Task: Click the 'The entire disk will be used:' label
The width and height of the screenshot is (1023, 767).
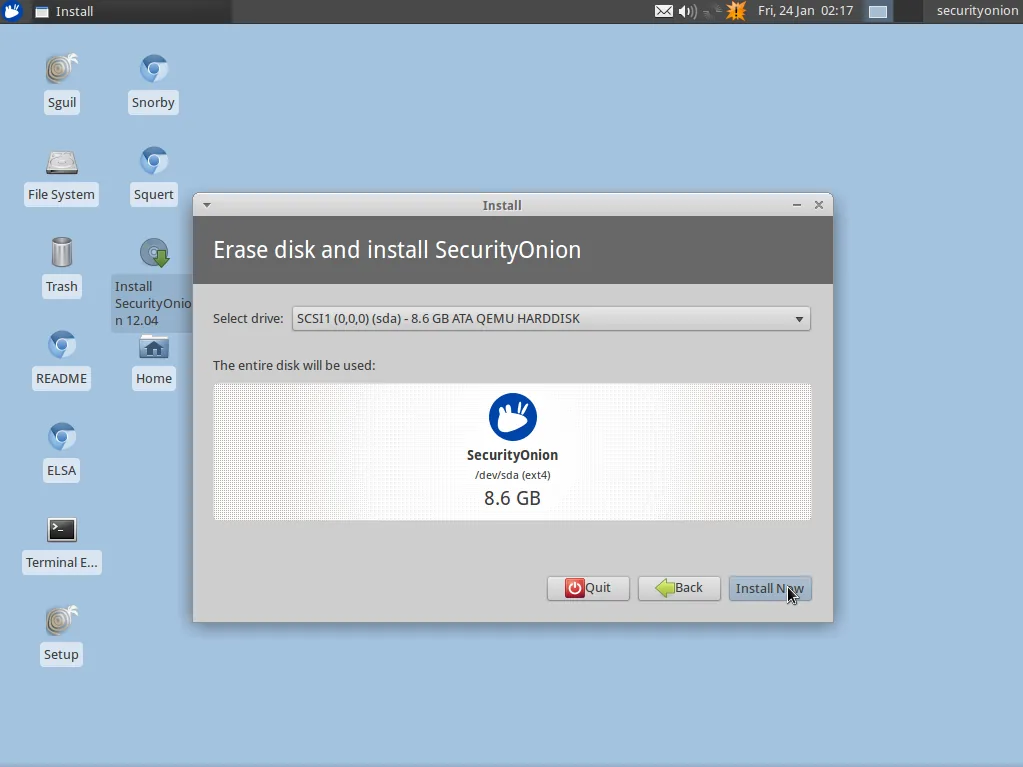Action: coord(294,365)
